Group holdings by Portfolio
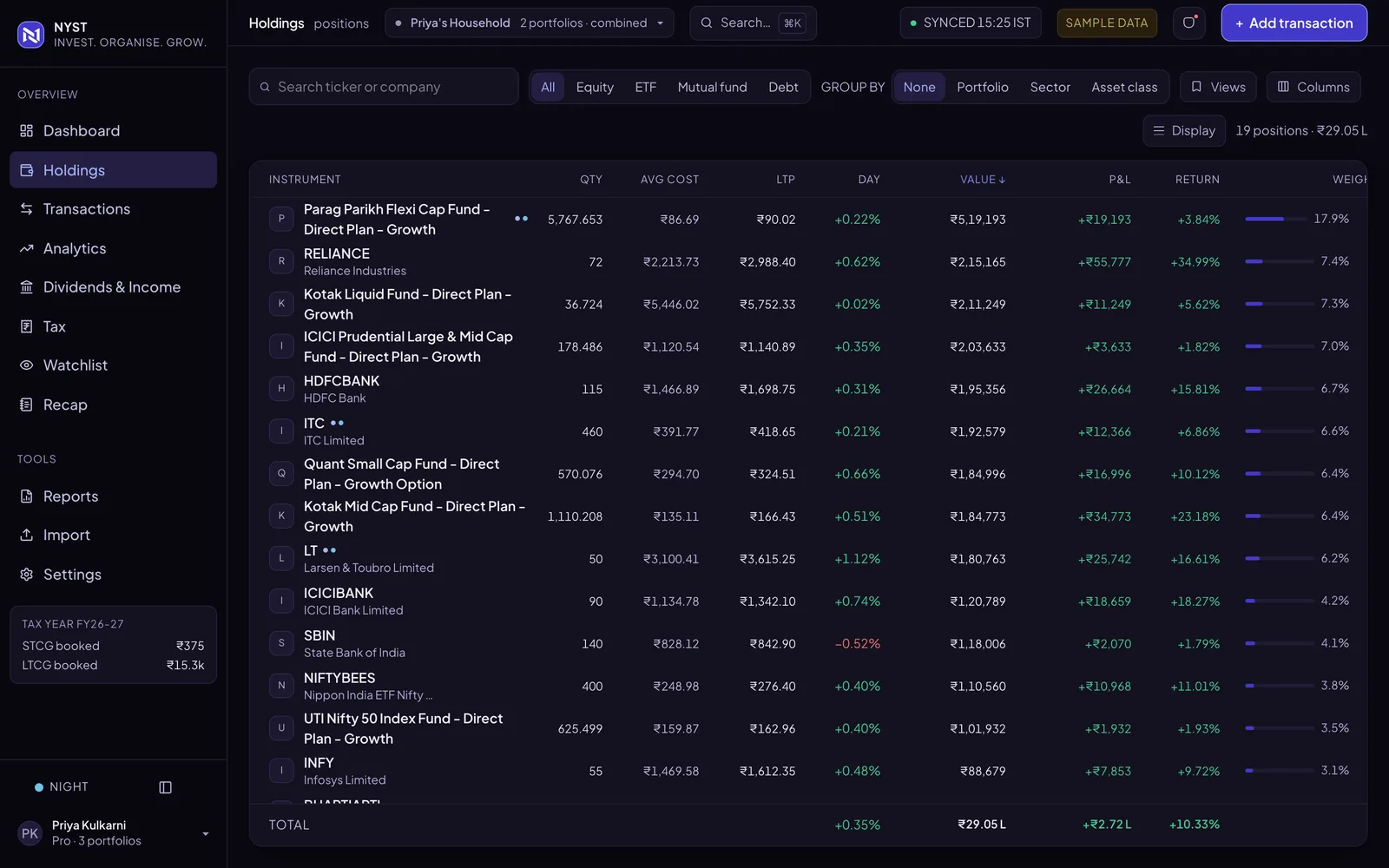The height and width of the screenshot is (868, 1389). pyautogui.click(x=983, y=87)
